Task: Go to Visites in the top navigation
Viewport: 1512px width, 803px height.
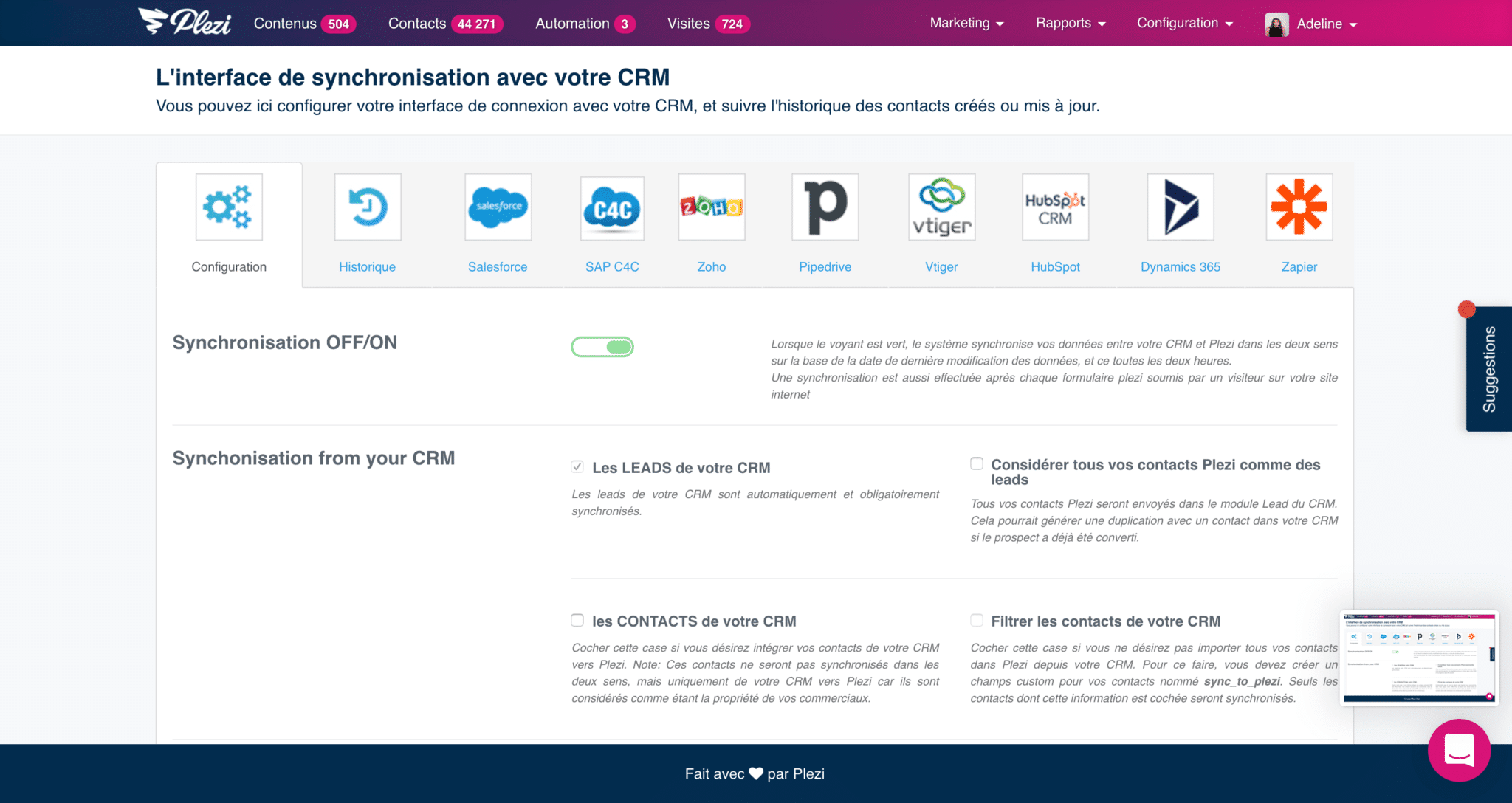Action: (688, 24)
